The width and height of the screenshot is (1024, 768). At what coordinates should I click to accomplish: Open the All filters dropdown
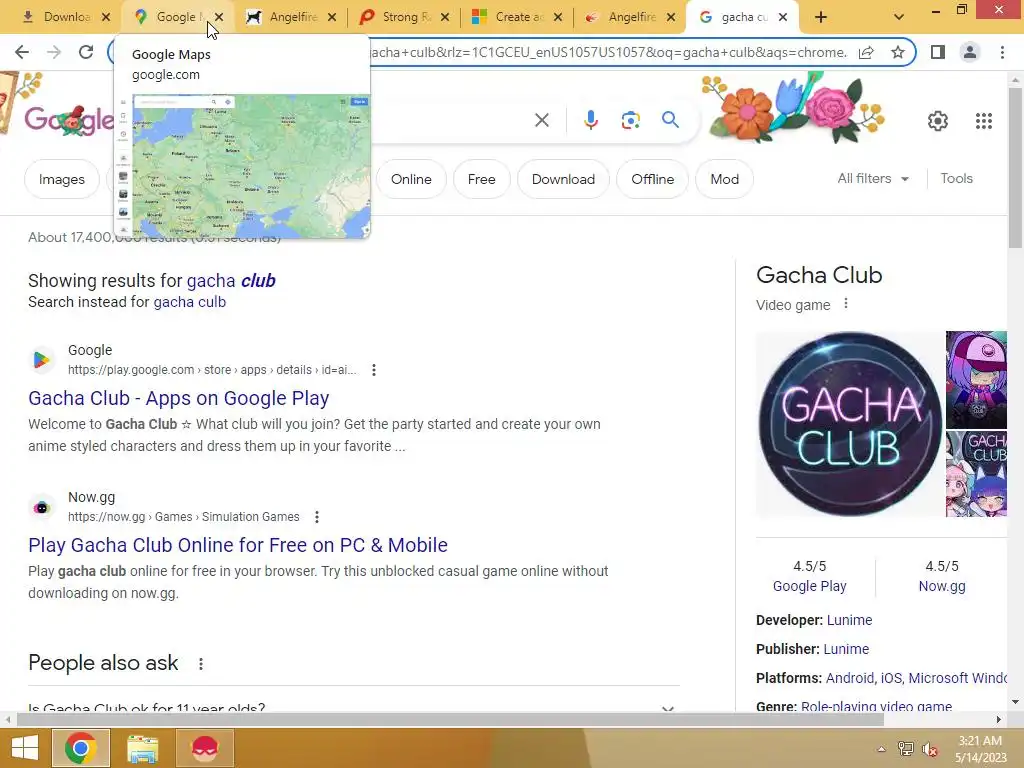(872, 178)
